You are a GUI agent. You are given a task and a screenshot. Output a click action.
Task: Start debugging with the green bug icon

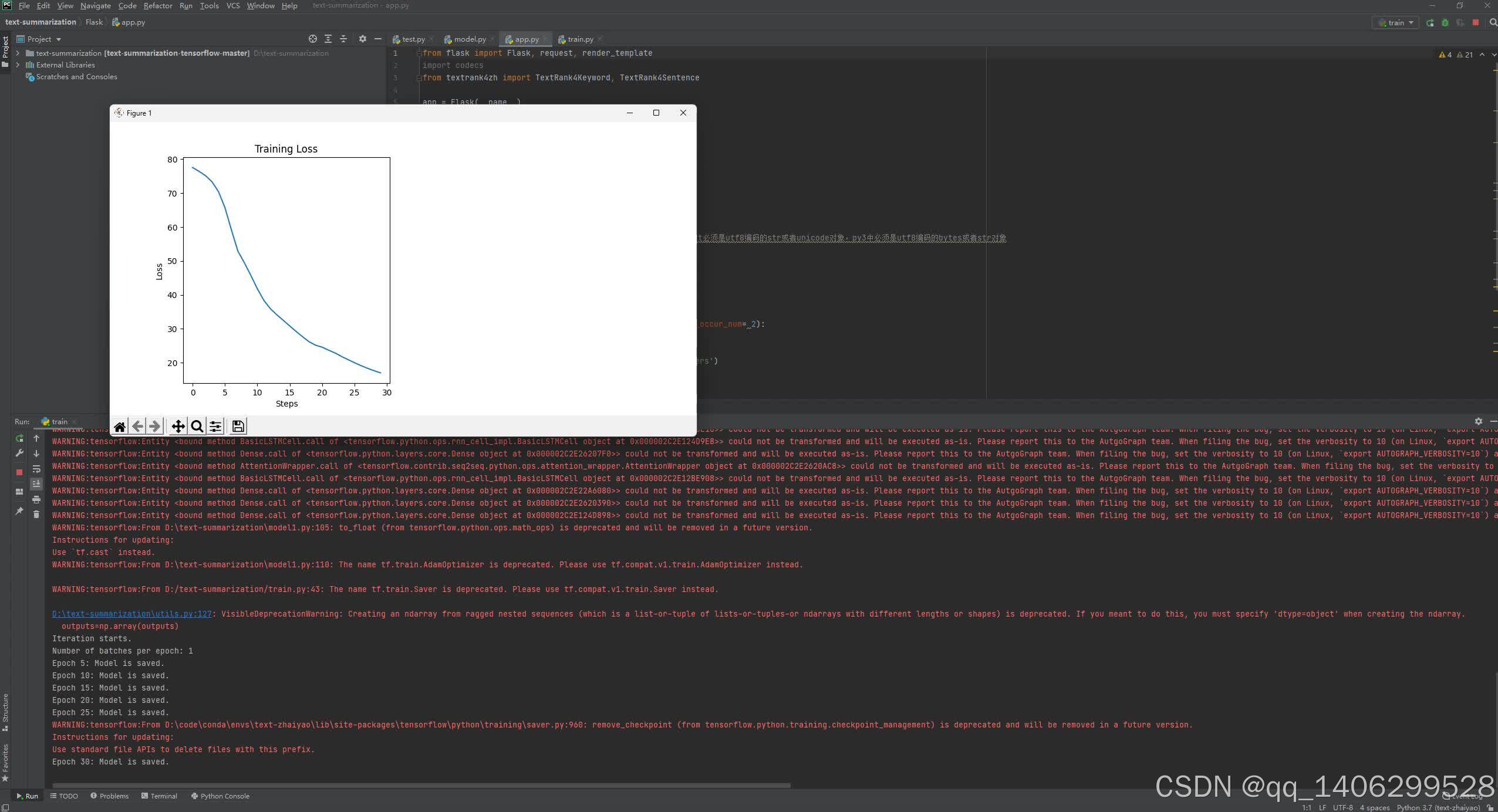click(x=1445, y=22)
